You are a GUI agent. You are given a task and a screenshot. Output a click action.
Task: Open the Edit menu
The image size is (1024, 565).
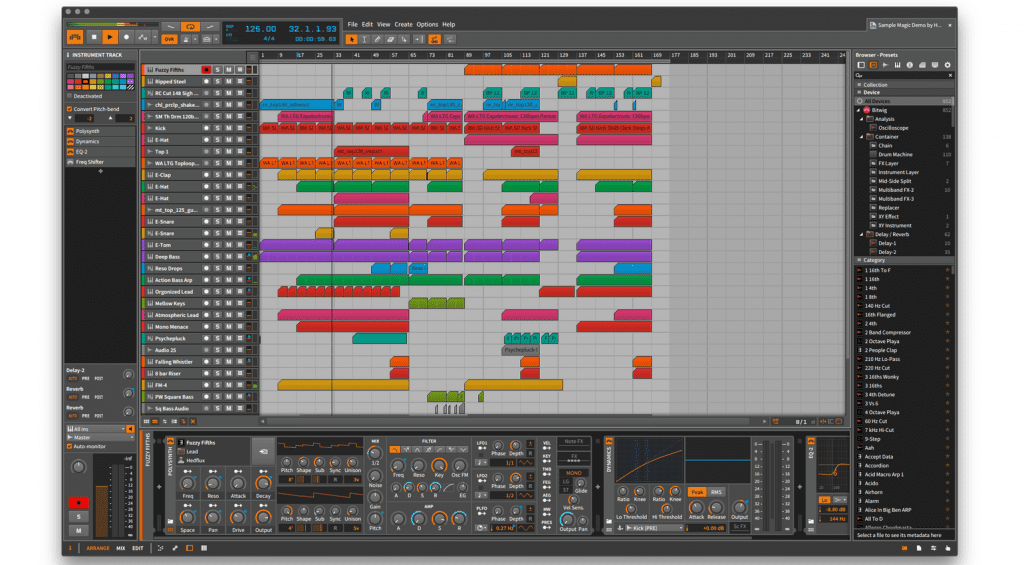click(368, 24)
